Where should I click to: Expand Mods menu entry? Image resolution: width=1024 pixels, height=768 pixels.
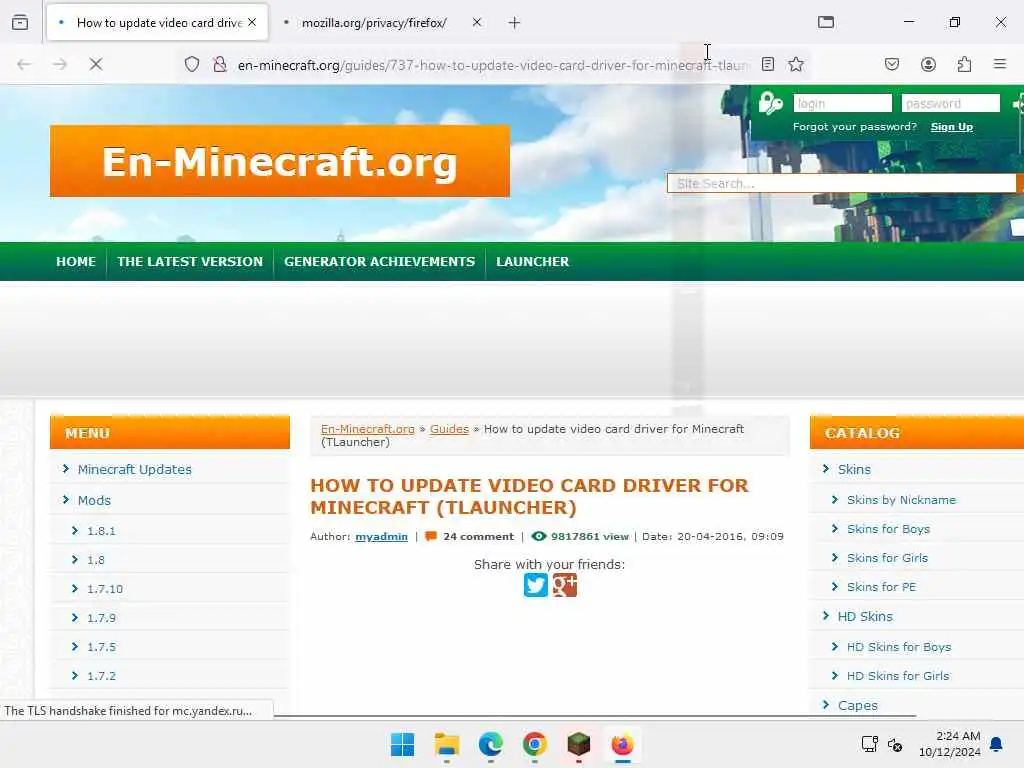tap(94, 500)
